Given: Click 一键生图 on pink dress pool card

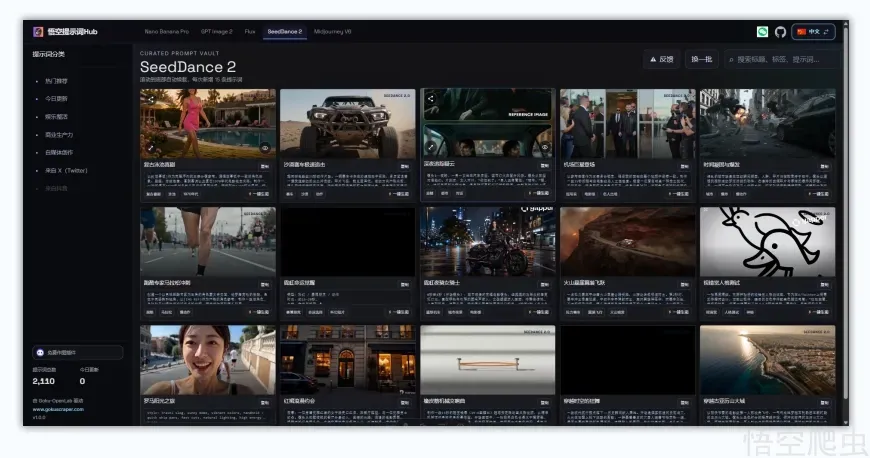Looking at the screenshot, I should coord(259,194).
